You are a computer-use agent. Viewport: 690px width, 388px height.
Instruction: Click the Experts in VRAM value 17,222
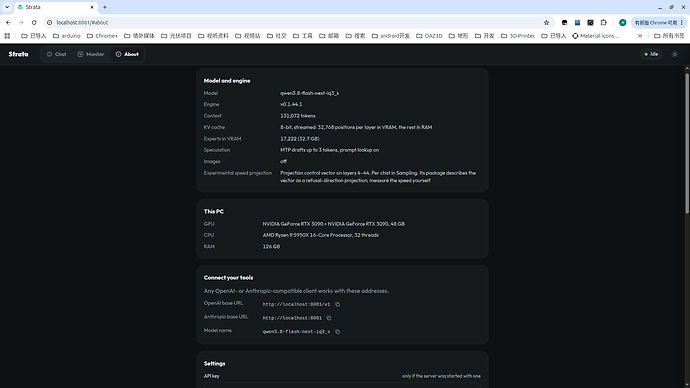pos(300,139)
